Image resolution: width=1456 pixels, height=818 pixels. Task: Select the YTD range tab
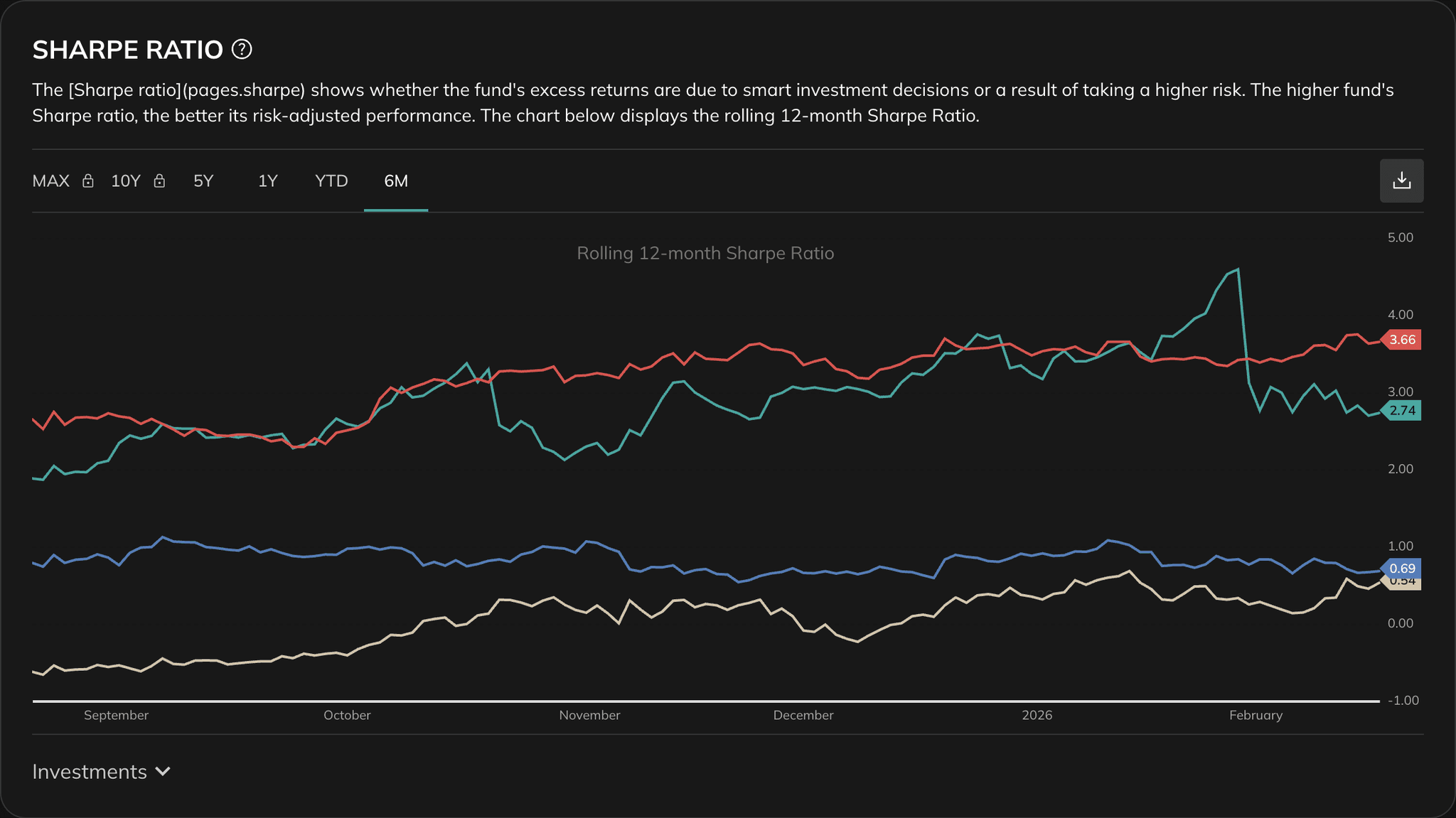[330, 181]
